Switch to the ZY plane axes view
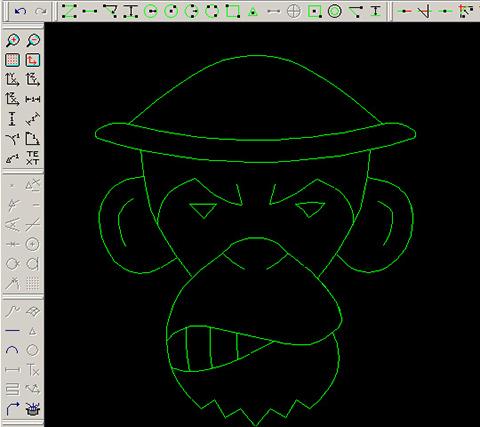This screenshot has height=427, width=480. pyautogui.click(x=33, y=80)
